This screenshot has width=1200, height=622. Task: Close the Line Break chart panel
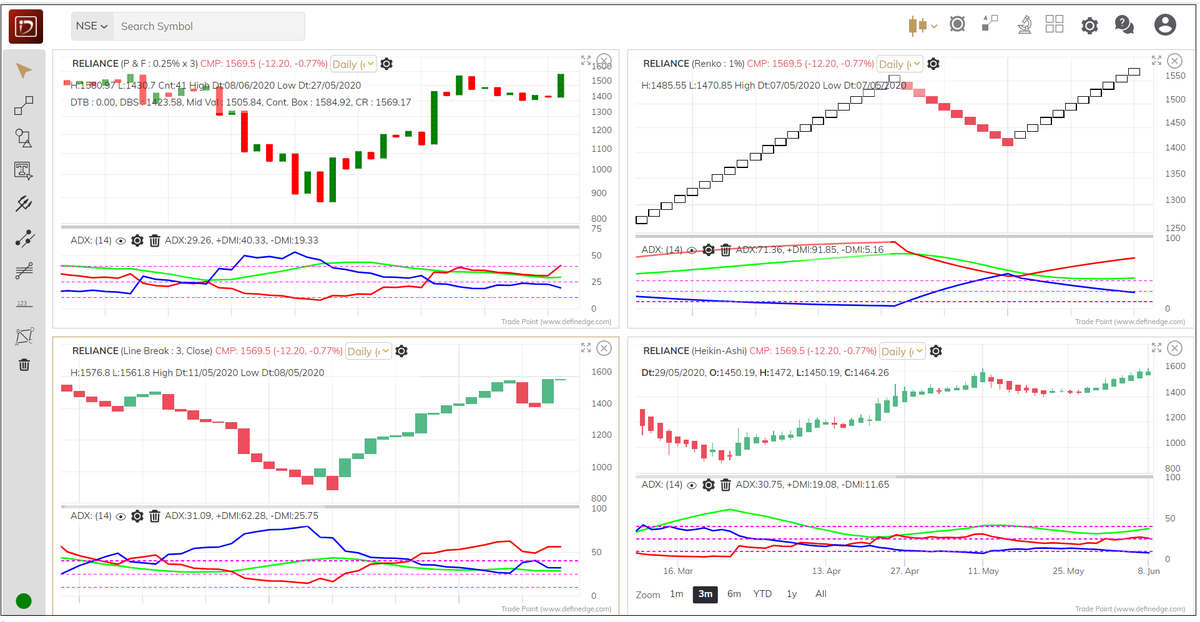pyautogui.click(x=603, y=348)
